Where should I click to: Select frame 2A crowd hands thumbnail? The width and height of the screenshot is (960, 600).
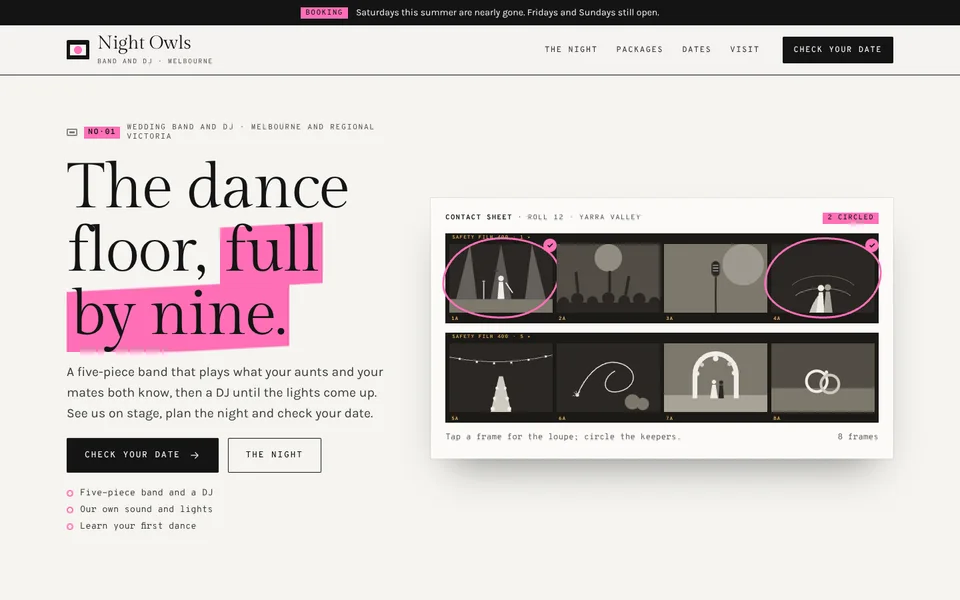(x=609, y=279)
